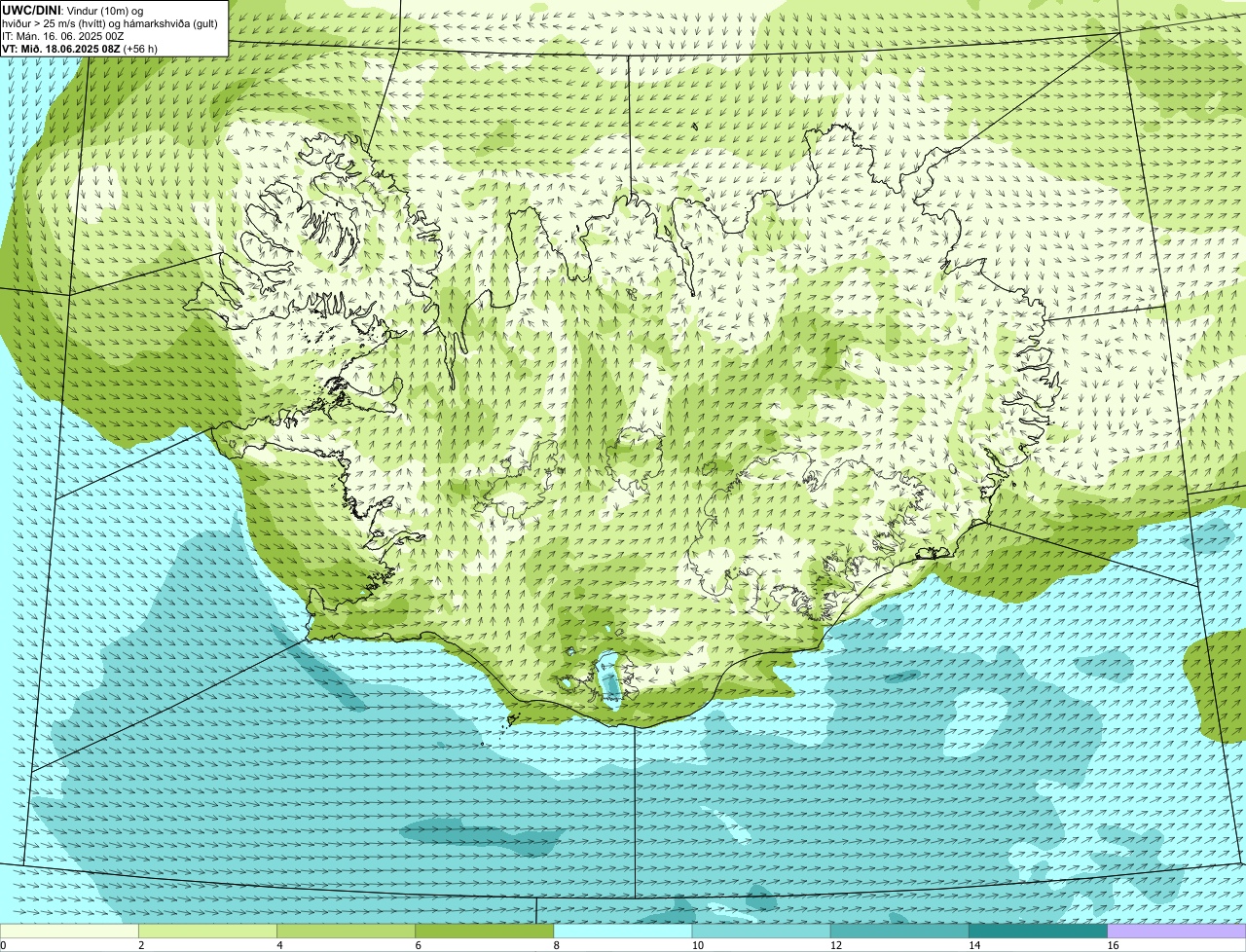
Task: Click the purple above-16 m/s legend swatch
Action: point(1176,932)
